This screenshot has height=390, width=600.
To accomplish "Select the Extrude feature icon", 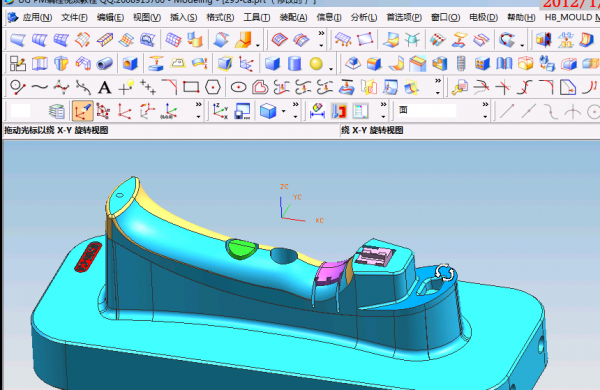I will [39, 64].
